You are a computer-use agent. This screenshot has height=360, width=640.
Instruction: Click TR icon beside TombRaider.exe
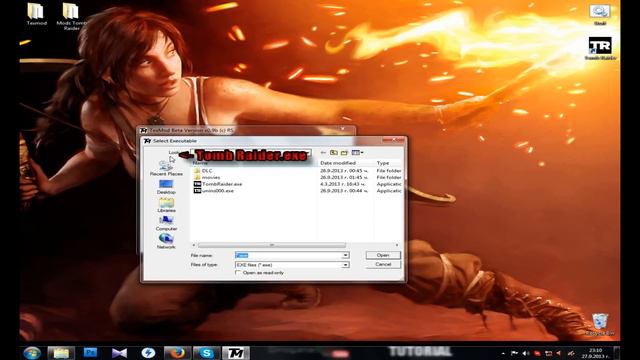click(x=197, y=184)
